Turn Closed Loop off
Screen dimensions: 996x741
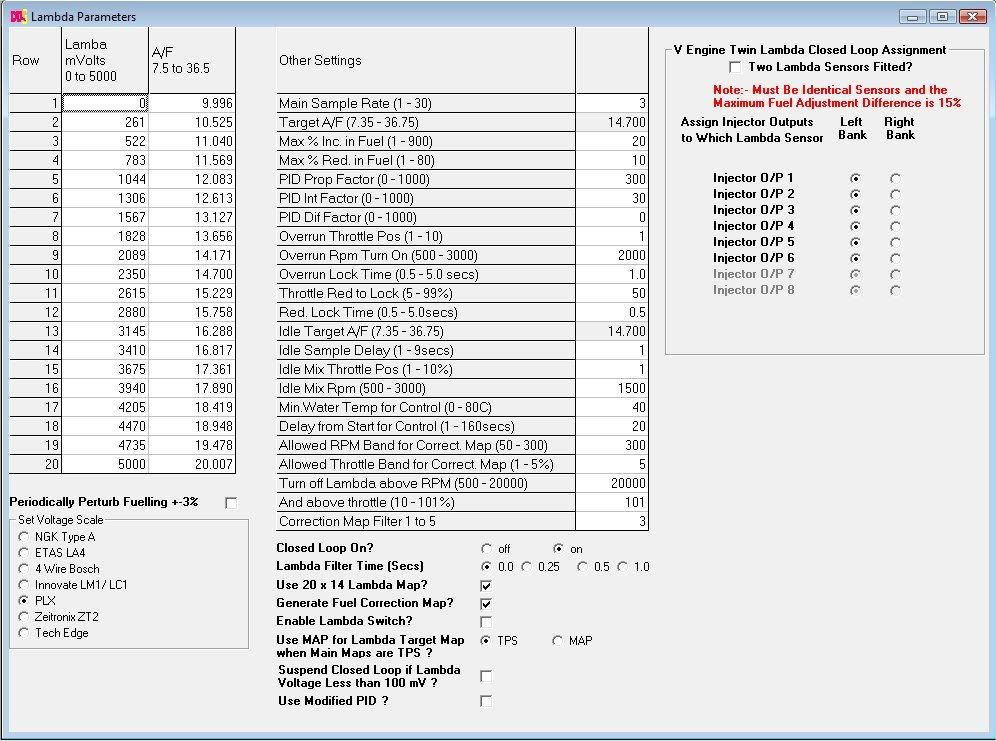(x=487, y=549)
